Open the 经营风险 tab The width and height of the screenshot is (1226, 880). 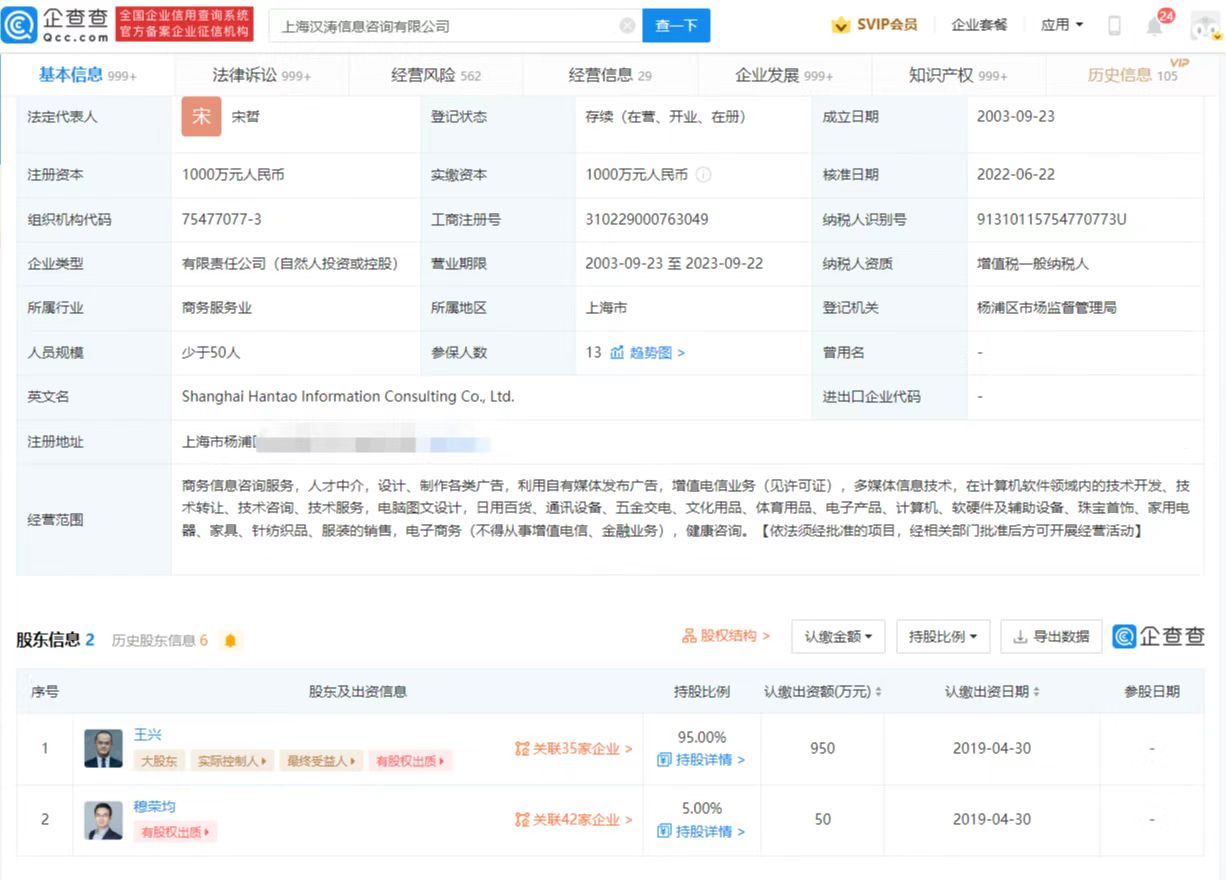click(436, 75)
